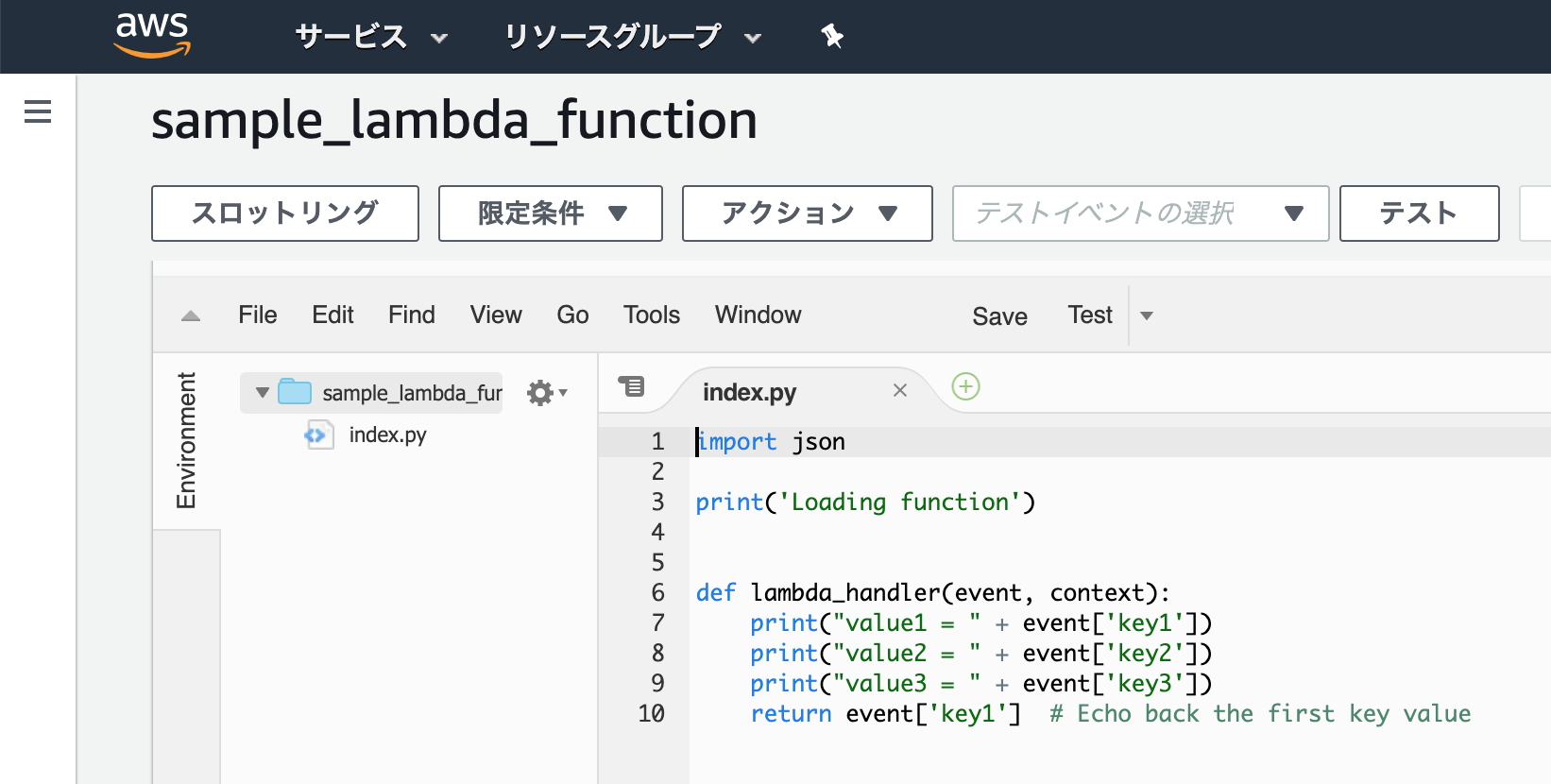Click the テスト button
Image resolution: width=1551 pixels, height=784 pixels.
(1420, 213)
